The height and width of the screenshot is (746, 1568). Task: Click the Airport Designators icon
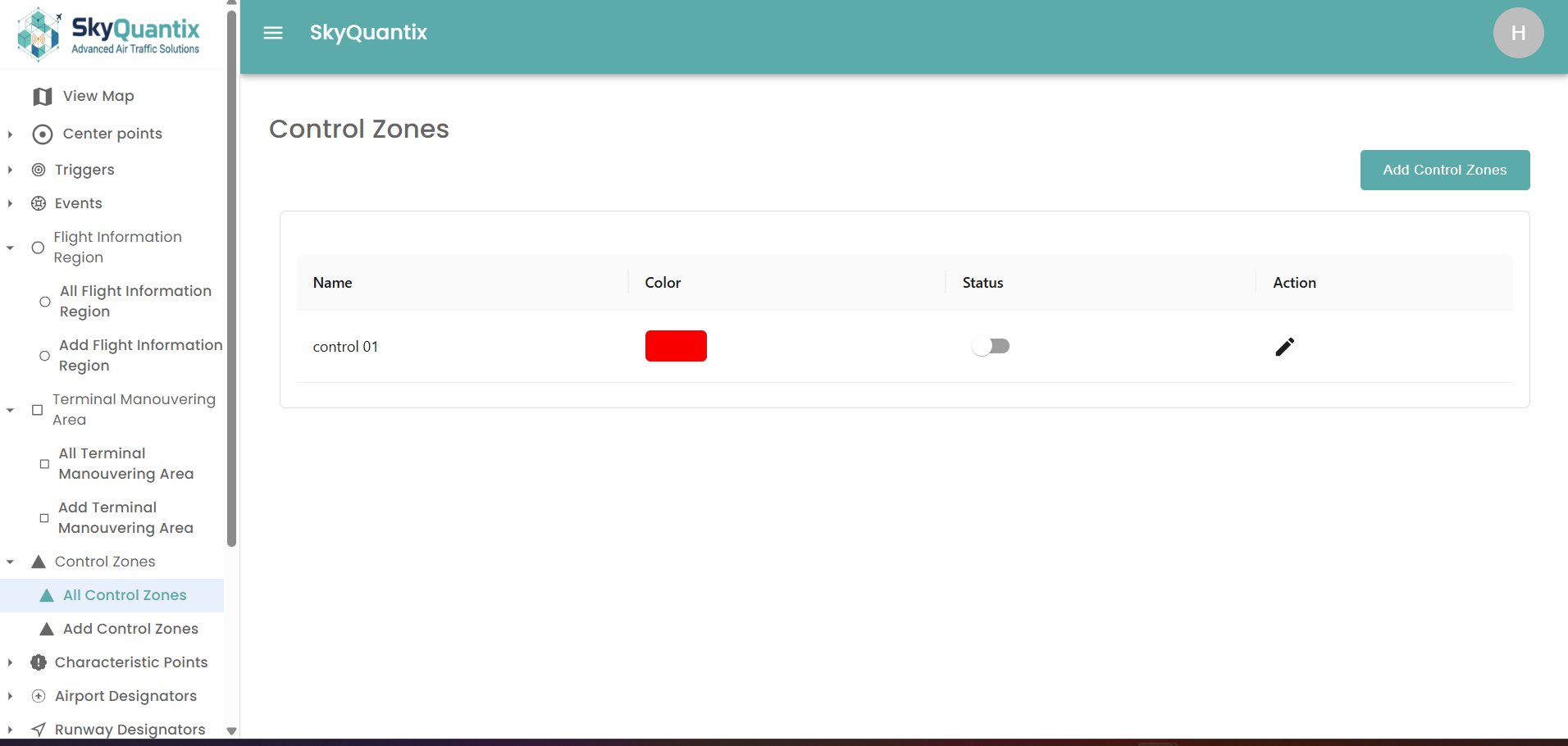coord(39,696)
